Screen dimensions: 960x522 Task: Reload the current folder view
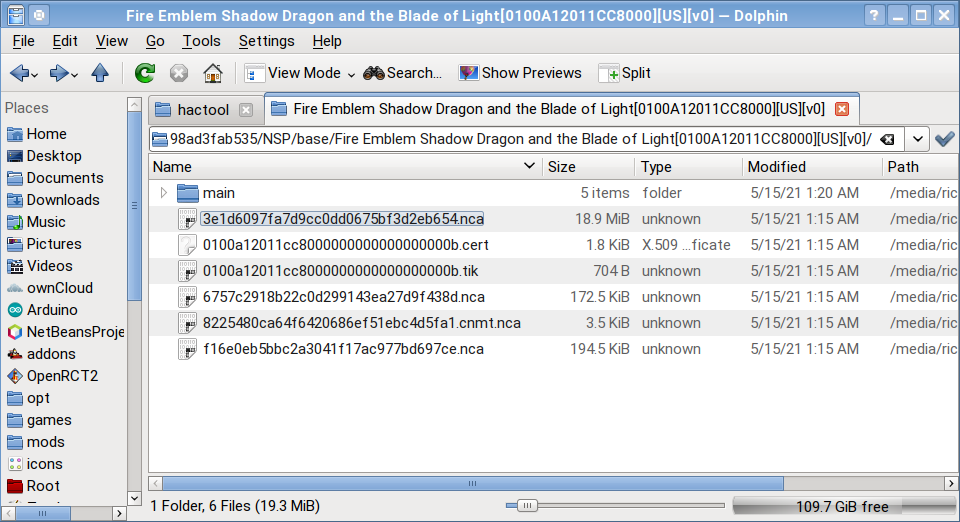point(145,73)
